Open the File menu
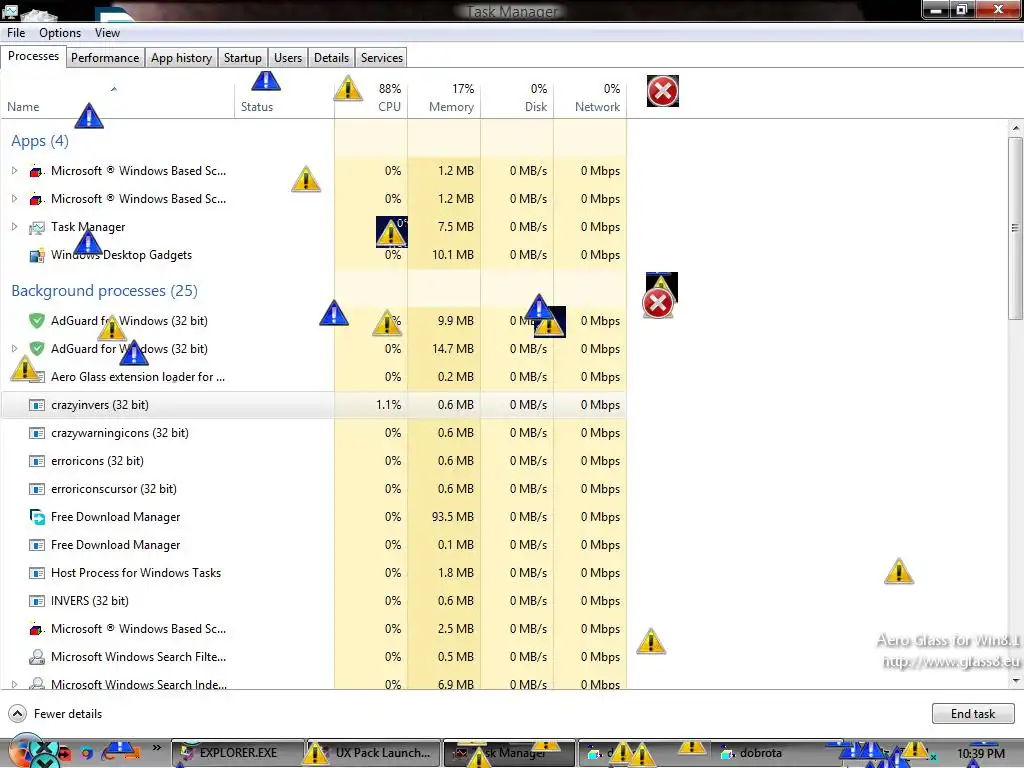The image size is (1024, 768). pyautogui.click(x=16, y=33)
